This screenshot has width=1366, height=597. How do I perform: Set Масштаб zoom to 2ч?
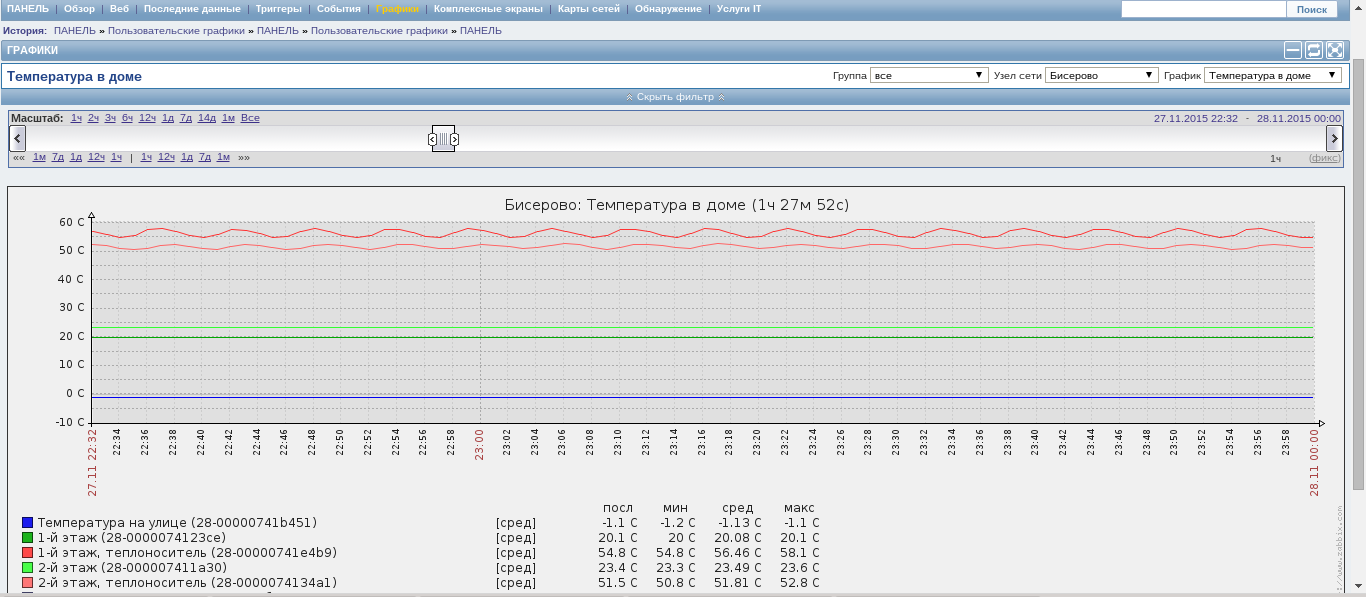[x=93, y=118]
